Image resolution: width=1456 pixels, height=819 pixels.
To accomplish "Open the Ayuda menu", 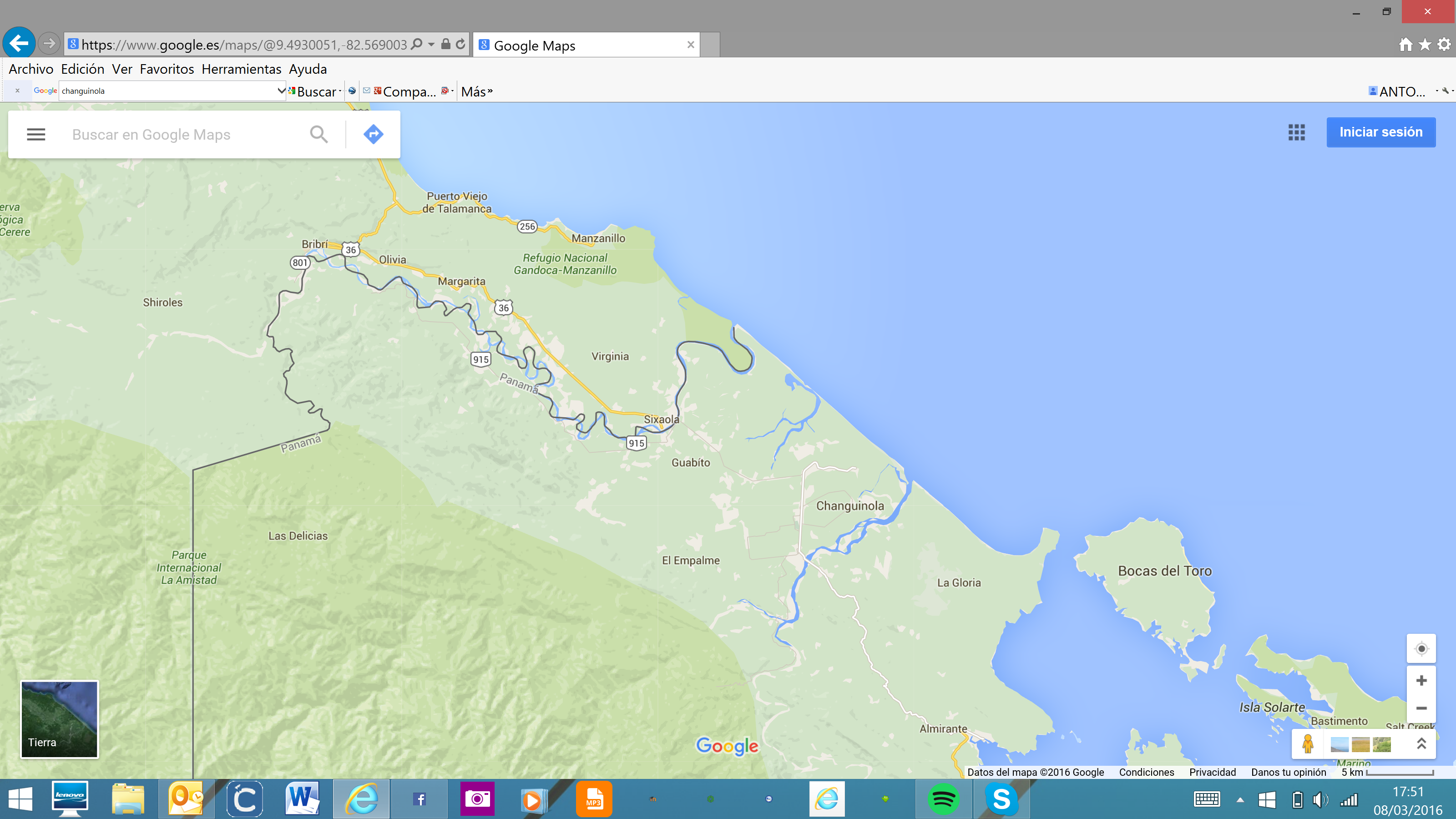I will [x=308, y=69].
